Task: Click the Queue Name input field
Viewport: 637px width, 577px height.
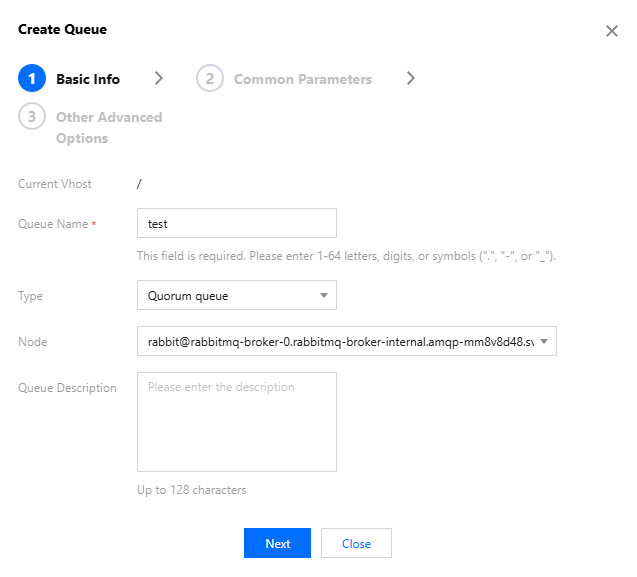Action: (236, 223)
